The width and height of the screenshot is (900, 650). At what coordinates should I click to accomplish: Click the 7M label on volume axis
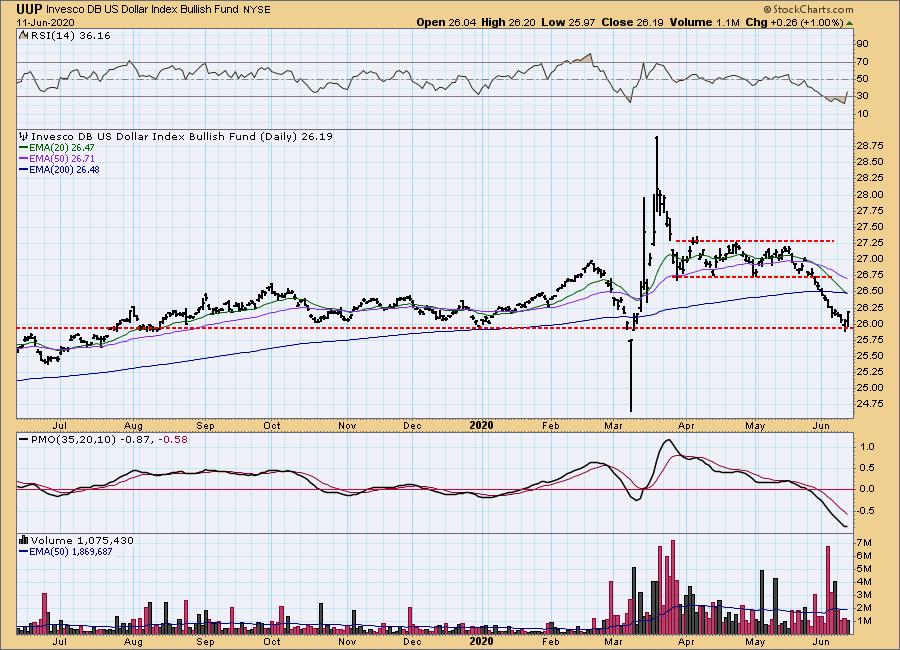(864, 543)
